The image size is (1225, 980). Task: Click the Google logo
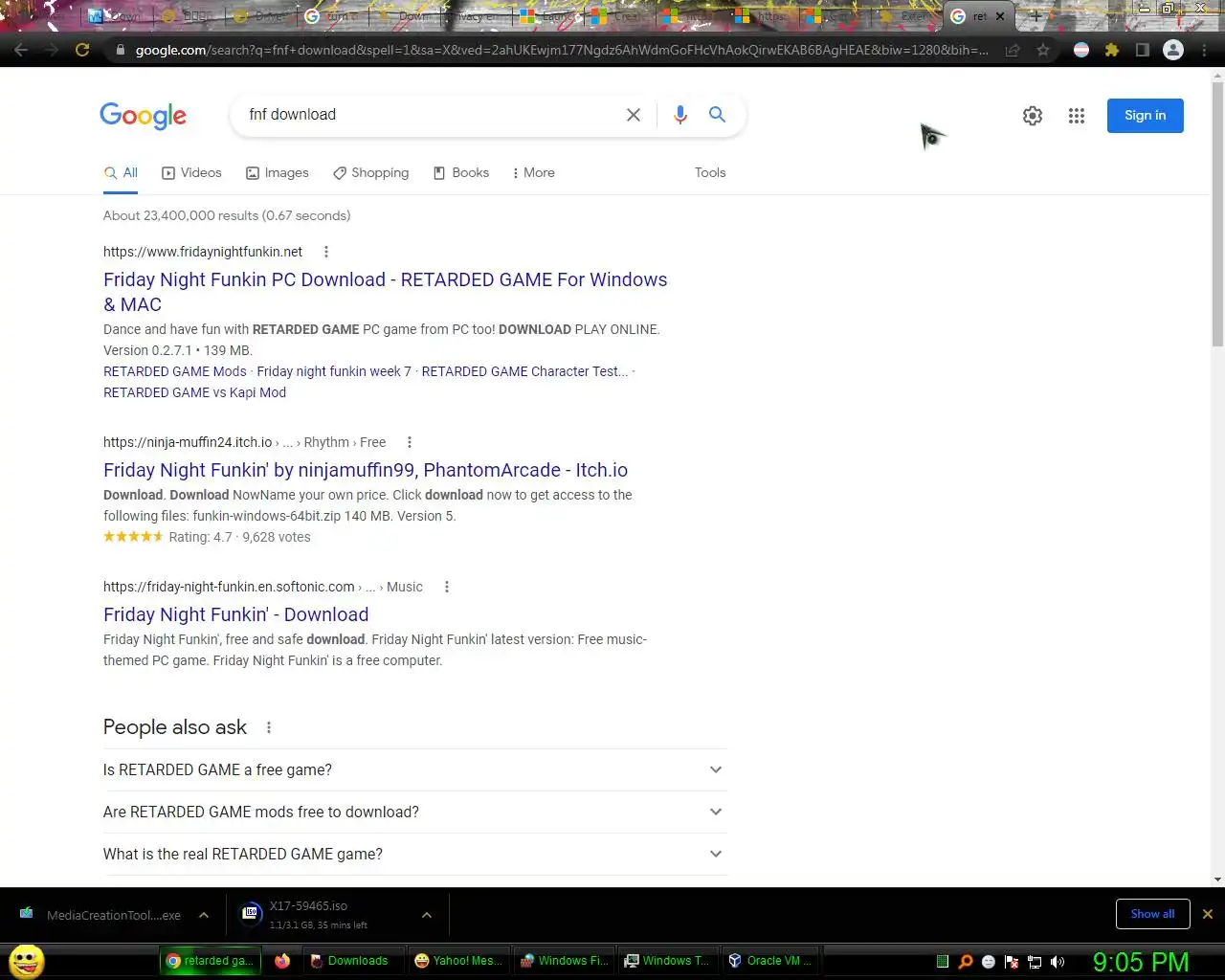[x=144, y=116]
